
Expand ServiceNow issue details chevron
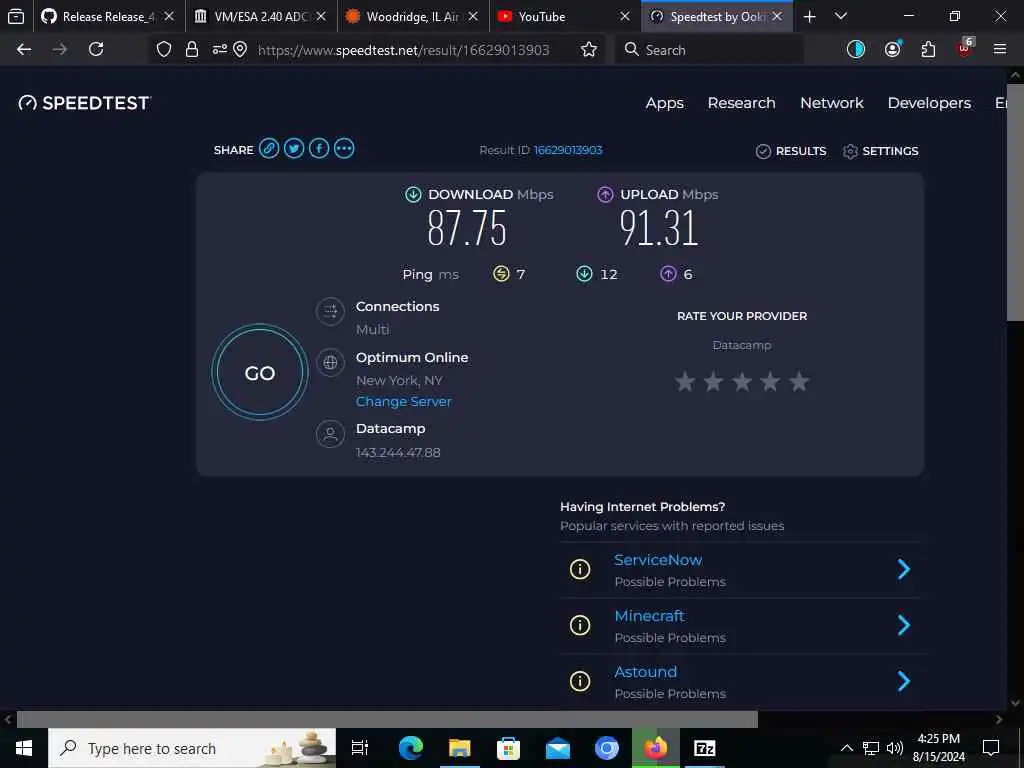[x=904, y=569]
